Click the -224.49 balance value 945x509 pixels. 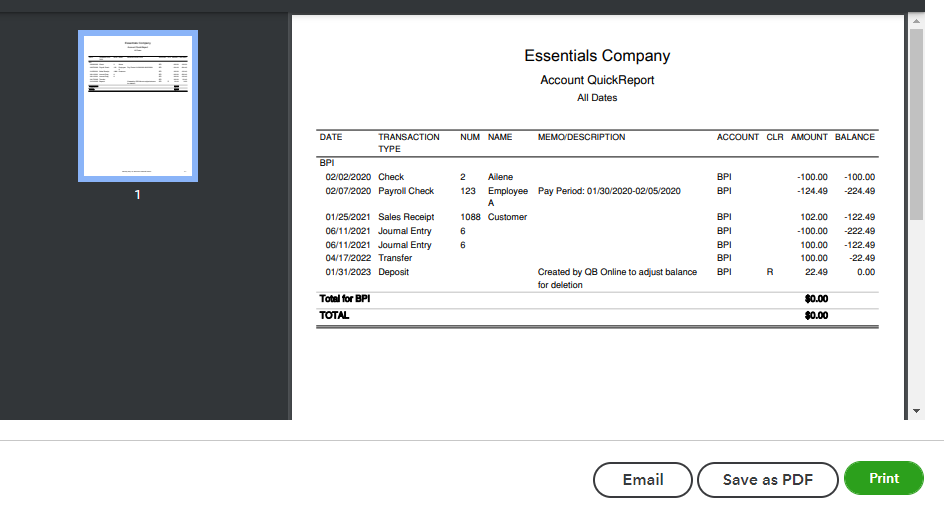[859, 191]
